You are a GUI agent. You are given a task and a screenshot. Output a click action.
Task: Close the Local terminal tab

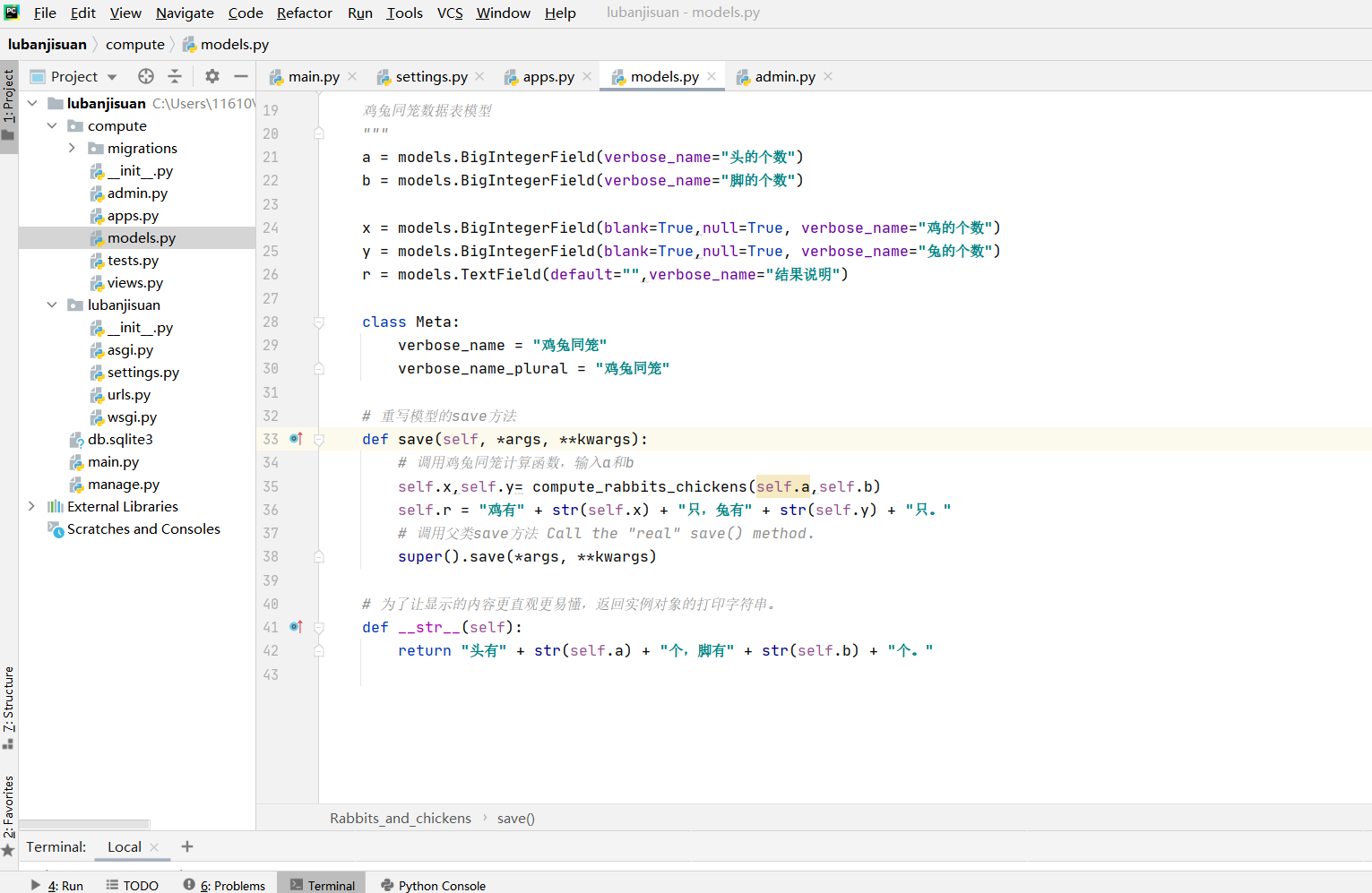click(x=154, y=847)
